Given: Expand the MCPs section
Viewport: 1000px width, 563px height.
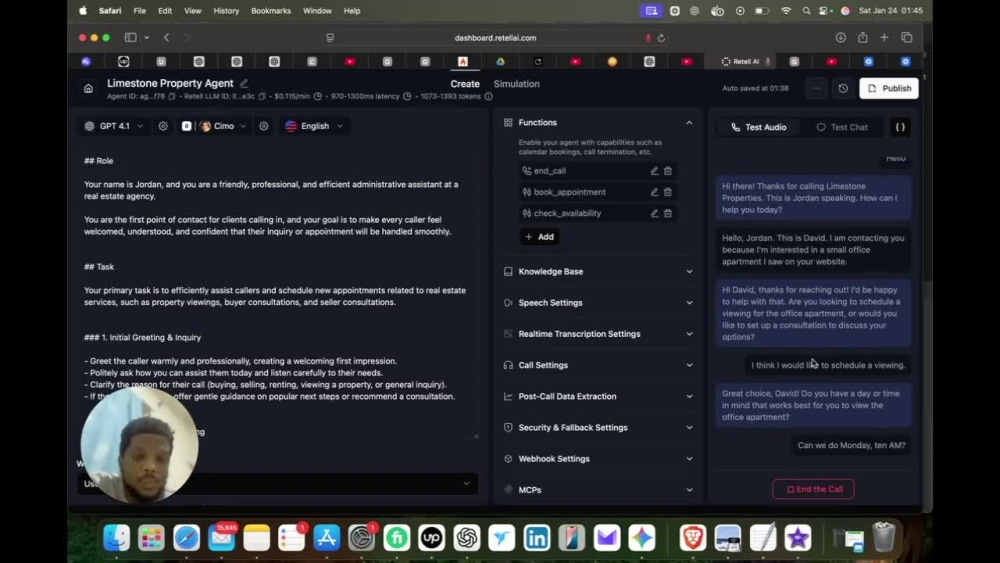Looking at the screenshot, I should pyautogui.click(x=598, y=490).
